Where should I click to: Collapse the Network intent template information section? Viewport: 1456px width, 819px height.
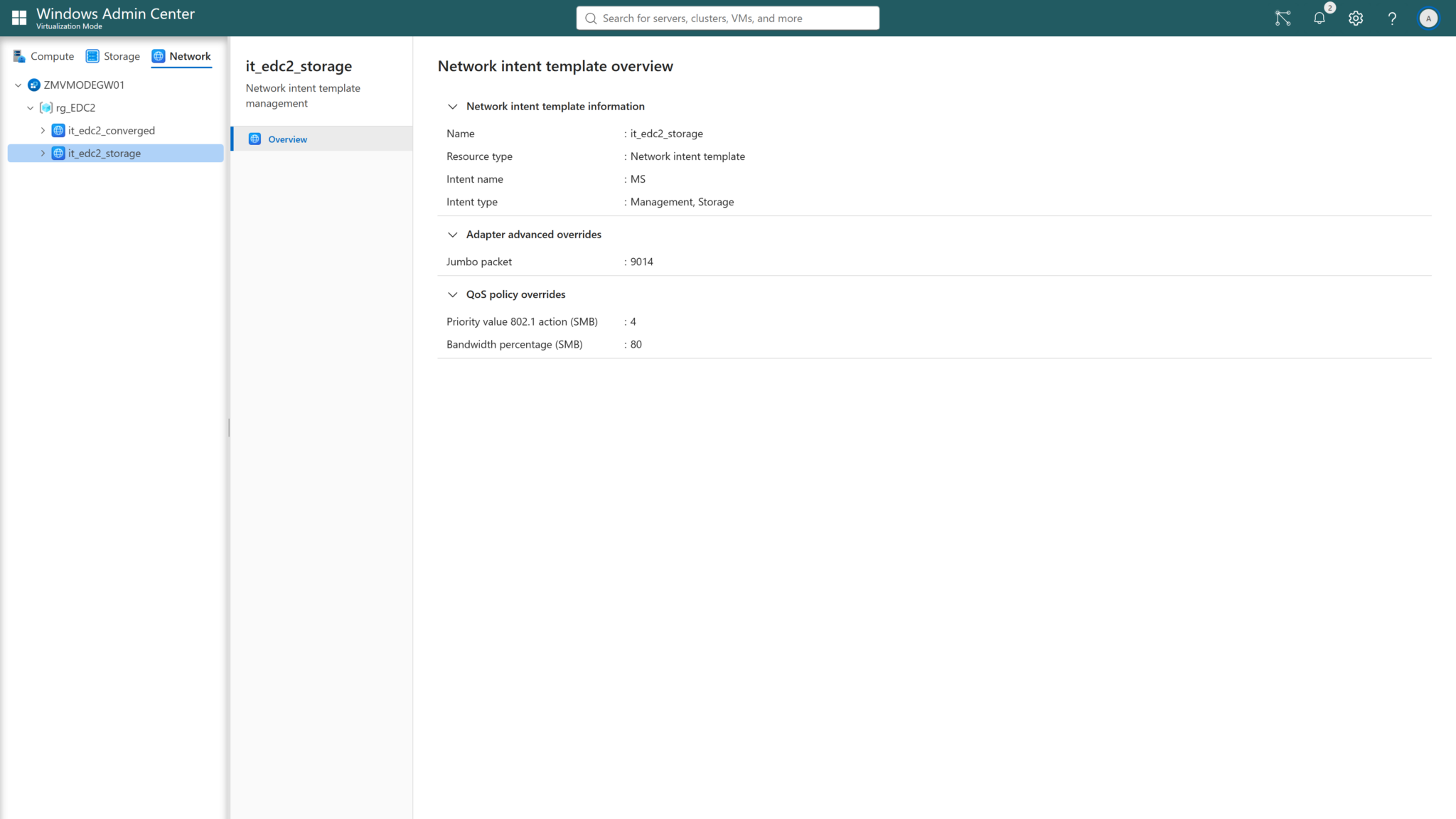coord(453,106)
